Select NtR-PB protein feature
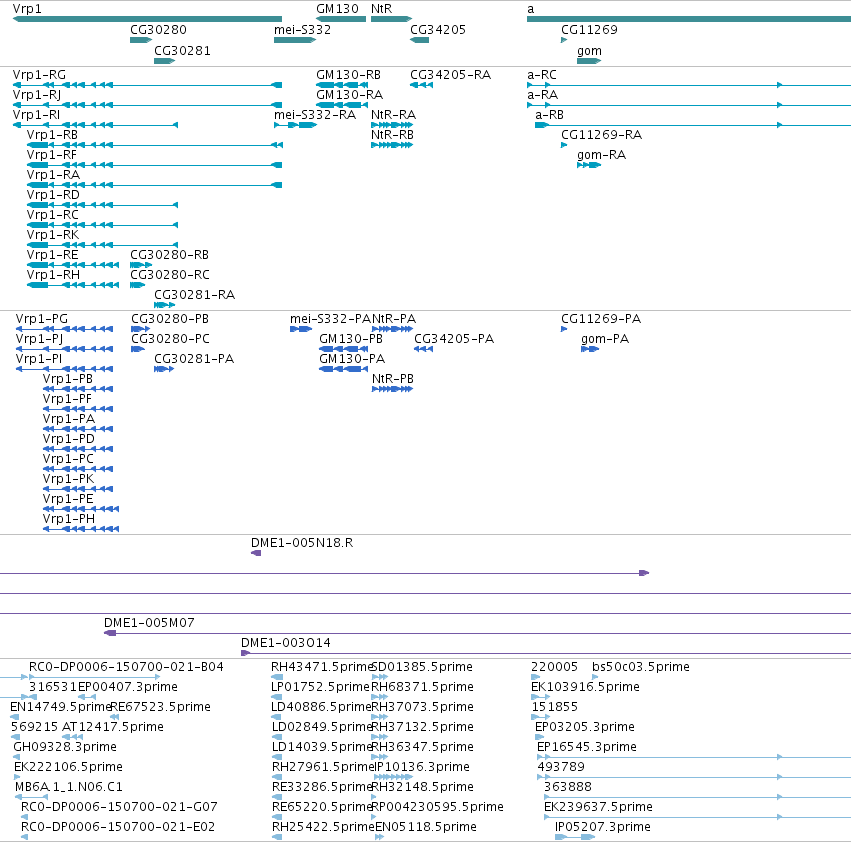Image resolution: width=851 pixels, height=842 pixels. (392, 389)
